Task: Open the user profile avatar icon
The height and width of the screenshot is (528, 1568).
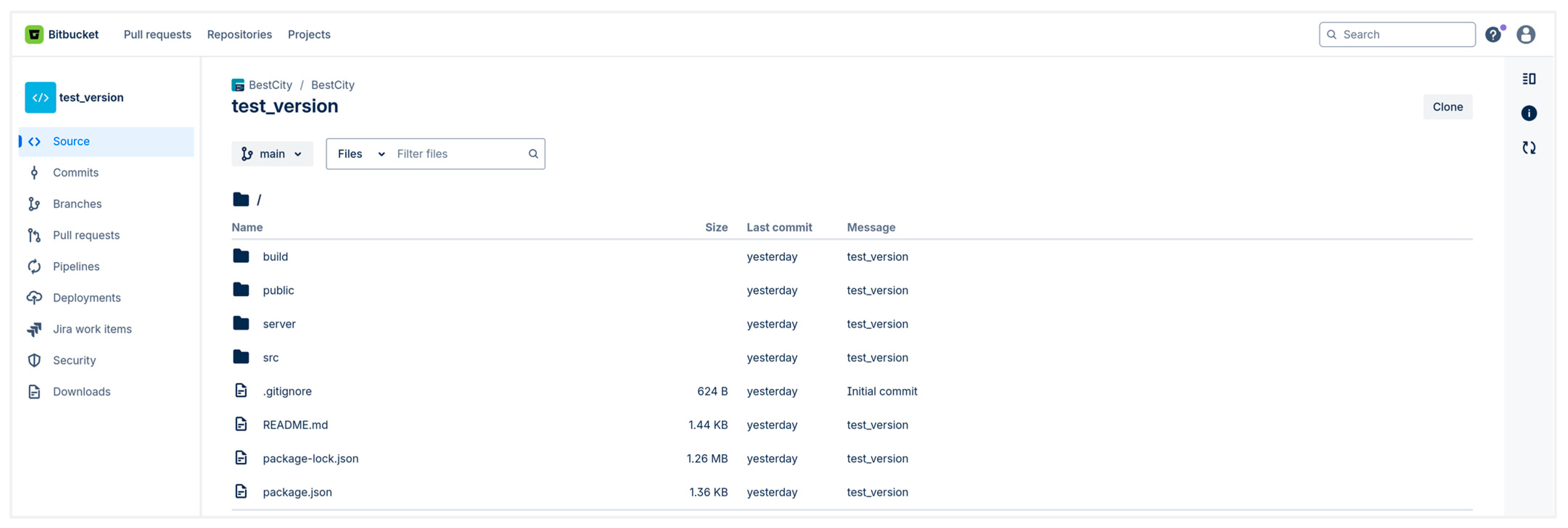Action: coord(1525,35)
